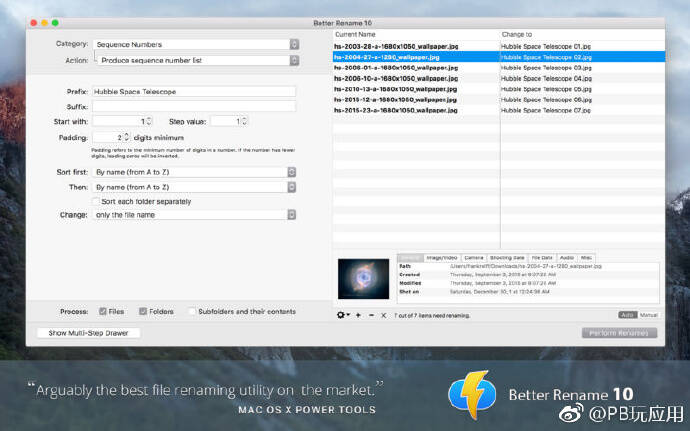
Task: Open the Then sort dropdown
Action: point(194,187)
